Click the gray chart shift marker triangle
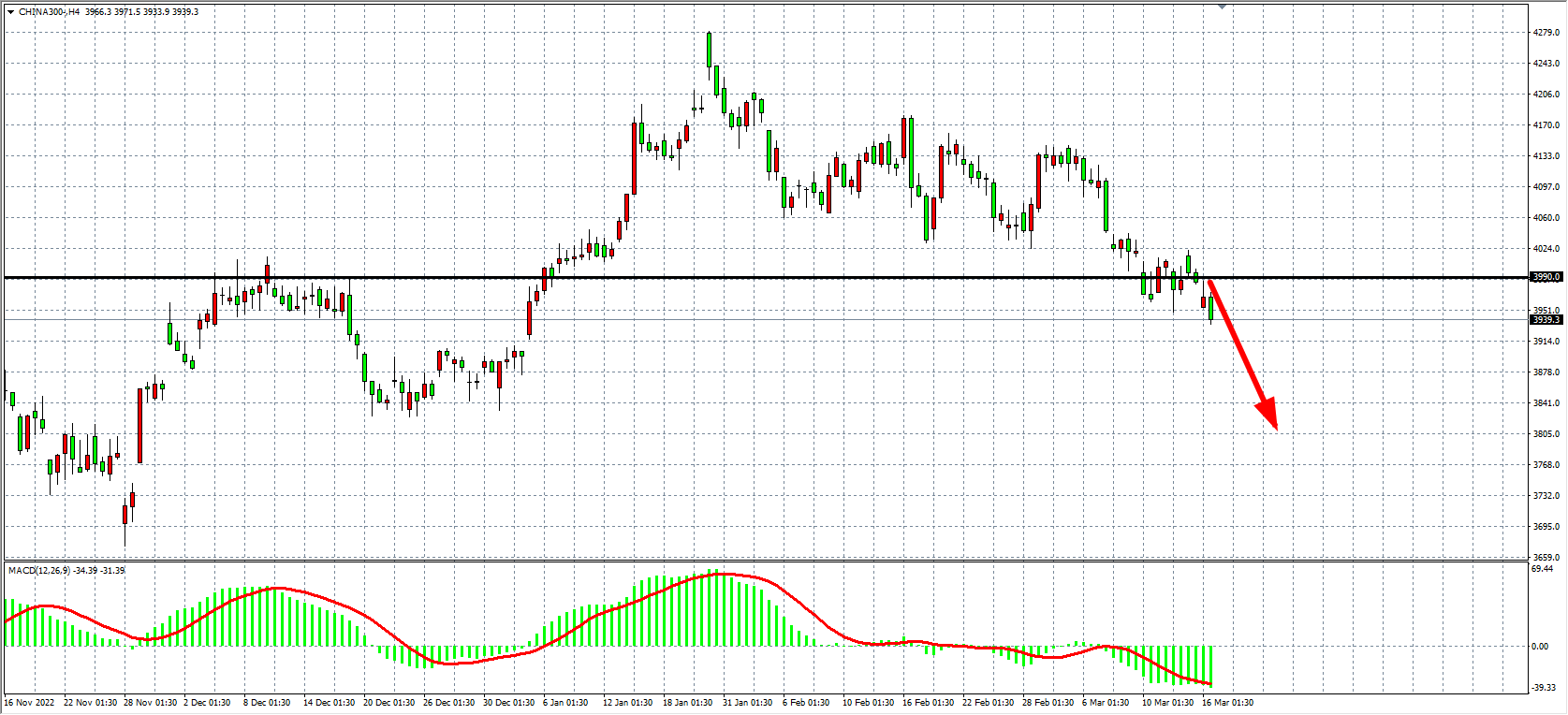Screen dimensions: 1568x715 1222,7
